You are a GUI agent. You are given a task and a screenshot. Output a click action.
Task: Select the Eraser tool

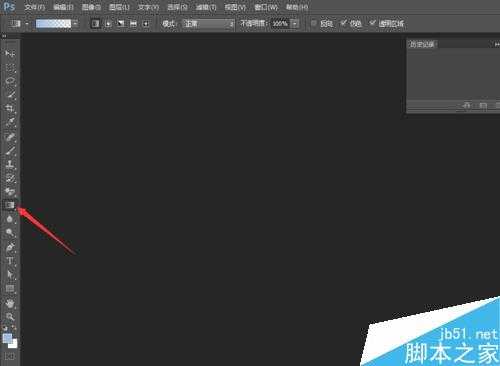10,192
